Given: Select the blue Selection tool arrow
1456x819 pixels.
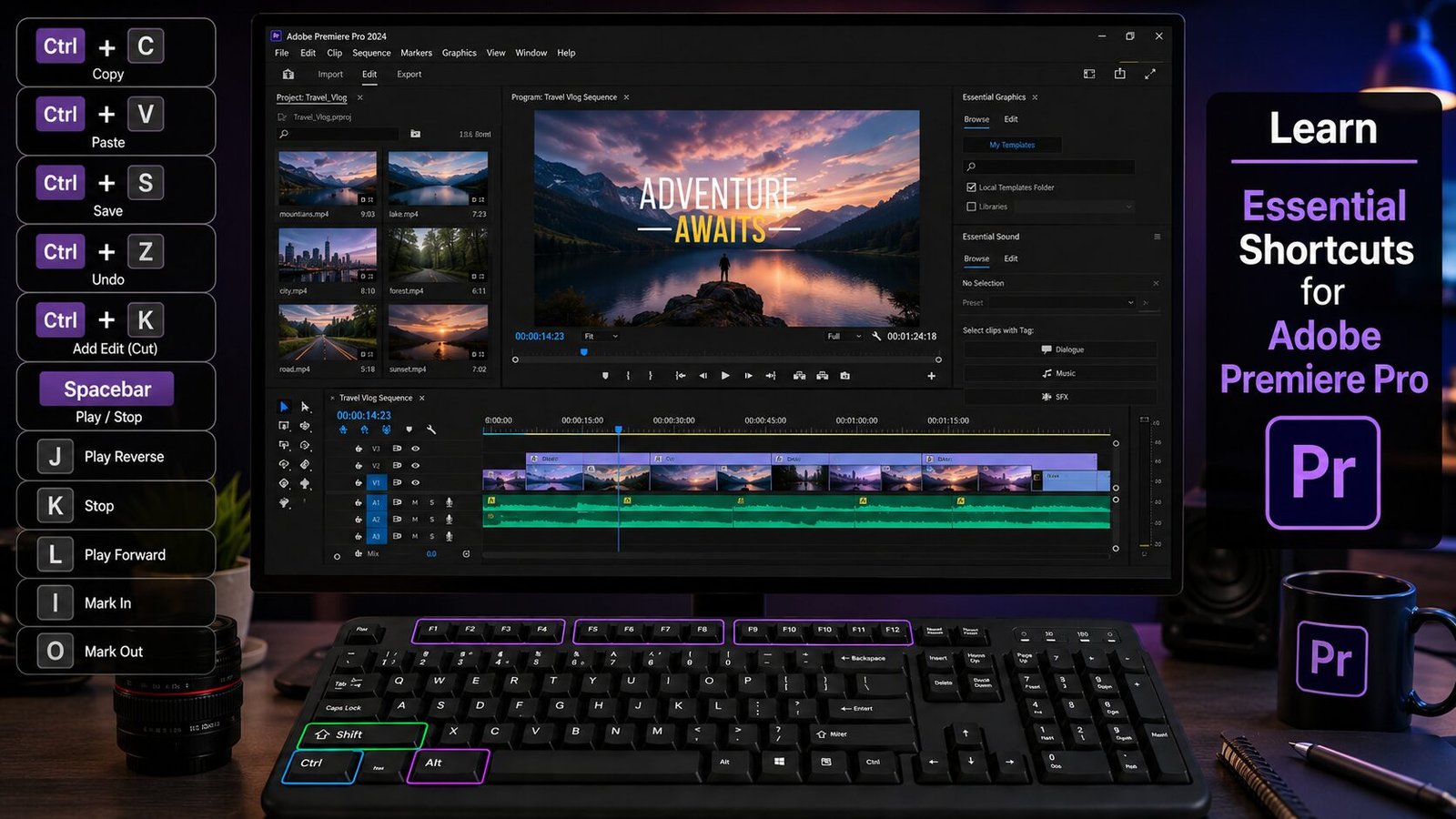Looking at the screenshot, I should tap(284, 407).
